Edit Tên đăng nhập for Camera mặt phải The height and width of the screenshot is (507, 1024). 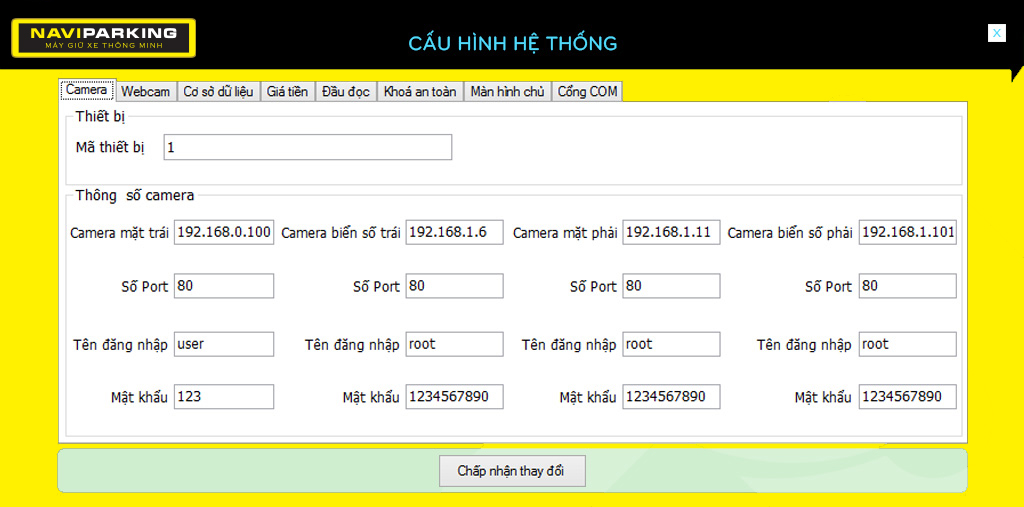point(671,344)
